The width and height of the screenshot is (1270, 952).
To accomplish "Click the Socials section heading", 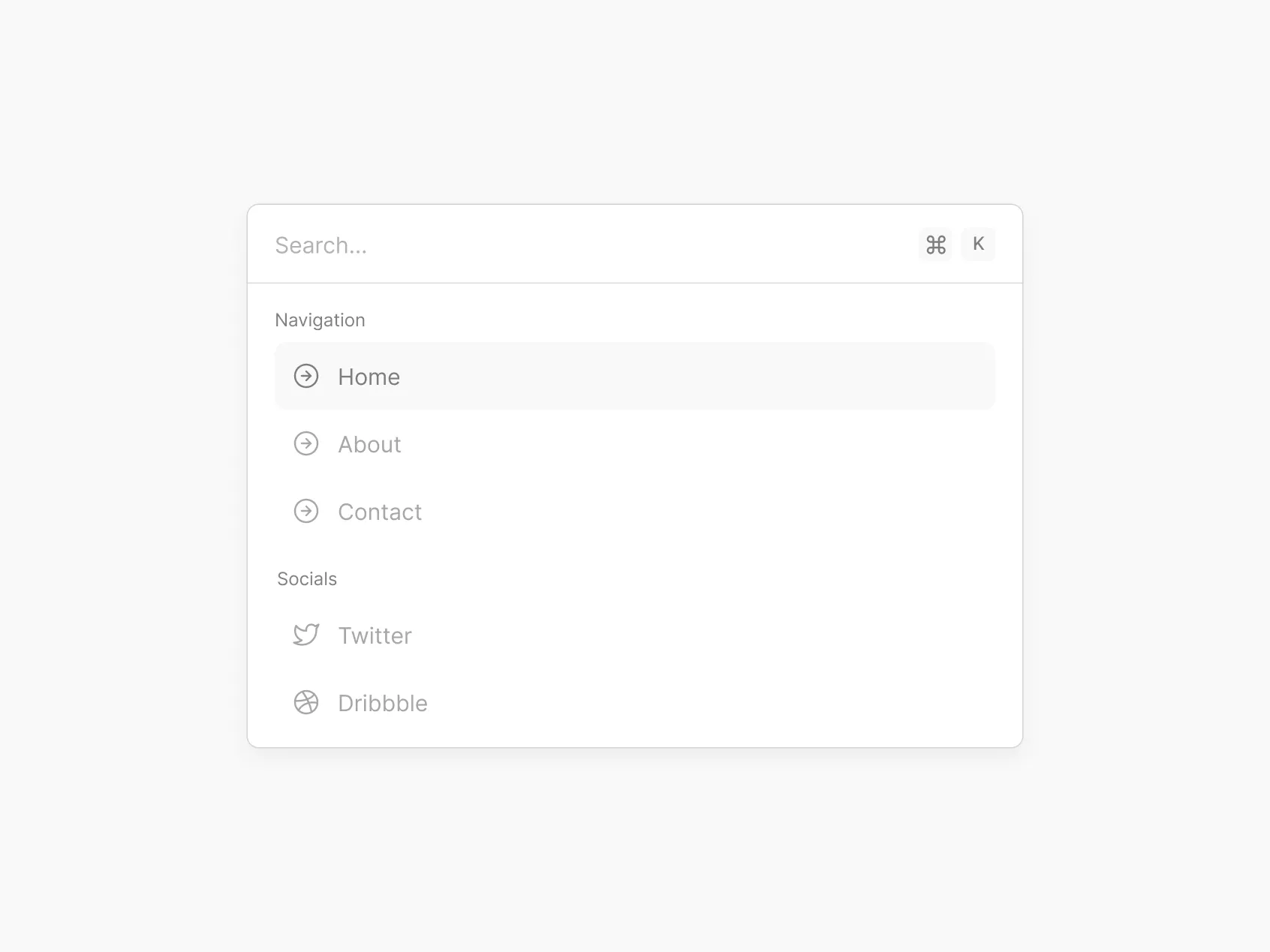I will [x=307, y=579].
